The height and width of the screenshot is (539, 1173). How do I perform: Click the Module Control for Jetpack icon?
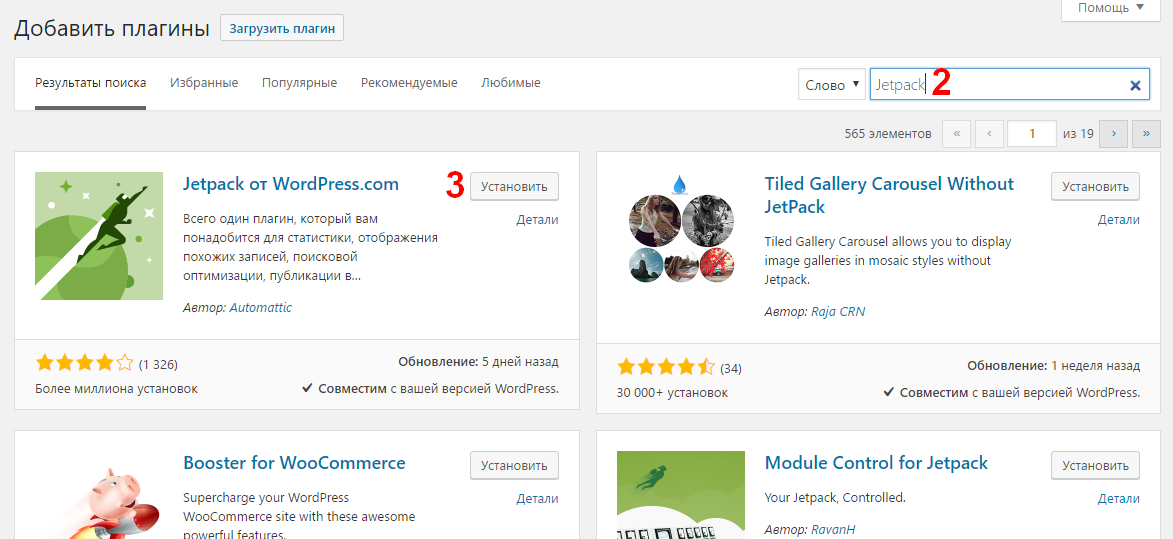point(681,496)
